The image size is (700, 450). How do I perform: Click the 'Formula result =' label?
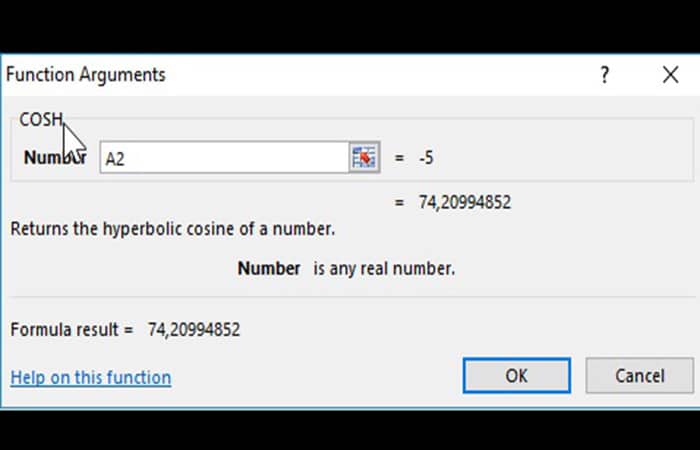tap(71, 329)
